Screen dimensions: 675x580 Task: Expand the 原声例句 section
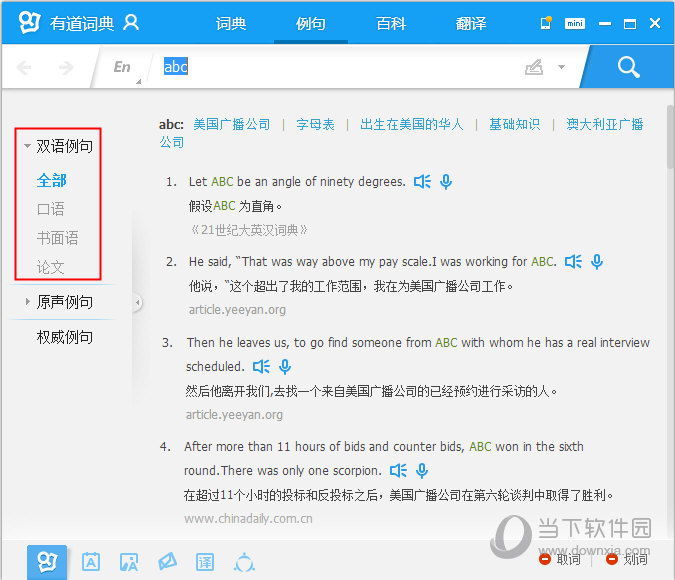point(27,302)
